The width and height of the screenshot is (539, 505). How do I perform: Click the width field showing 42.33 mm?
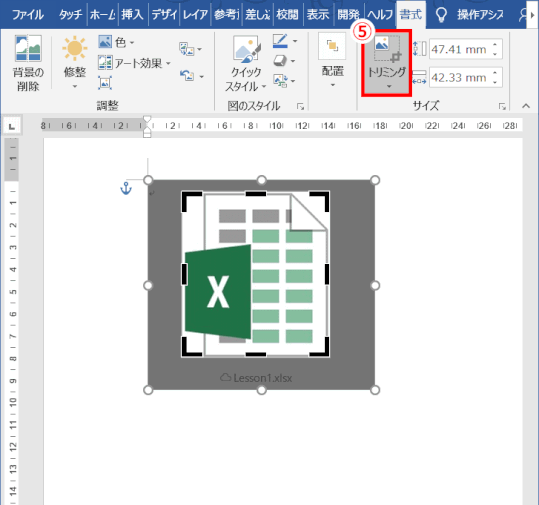[x=461, y=77]
